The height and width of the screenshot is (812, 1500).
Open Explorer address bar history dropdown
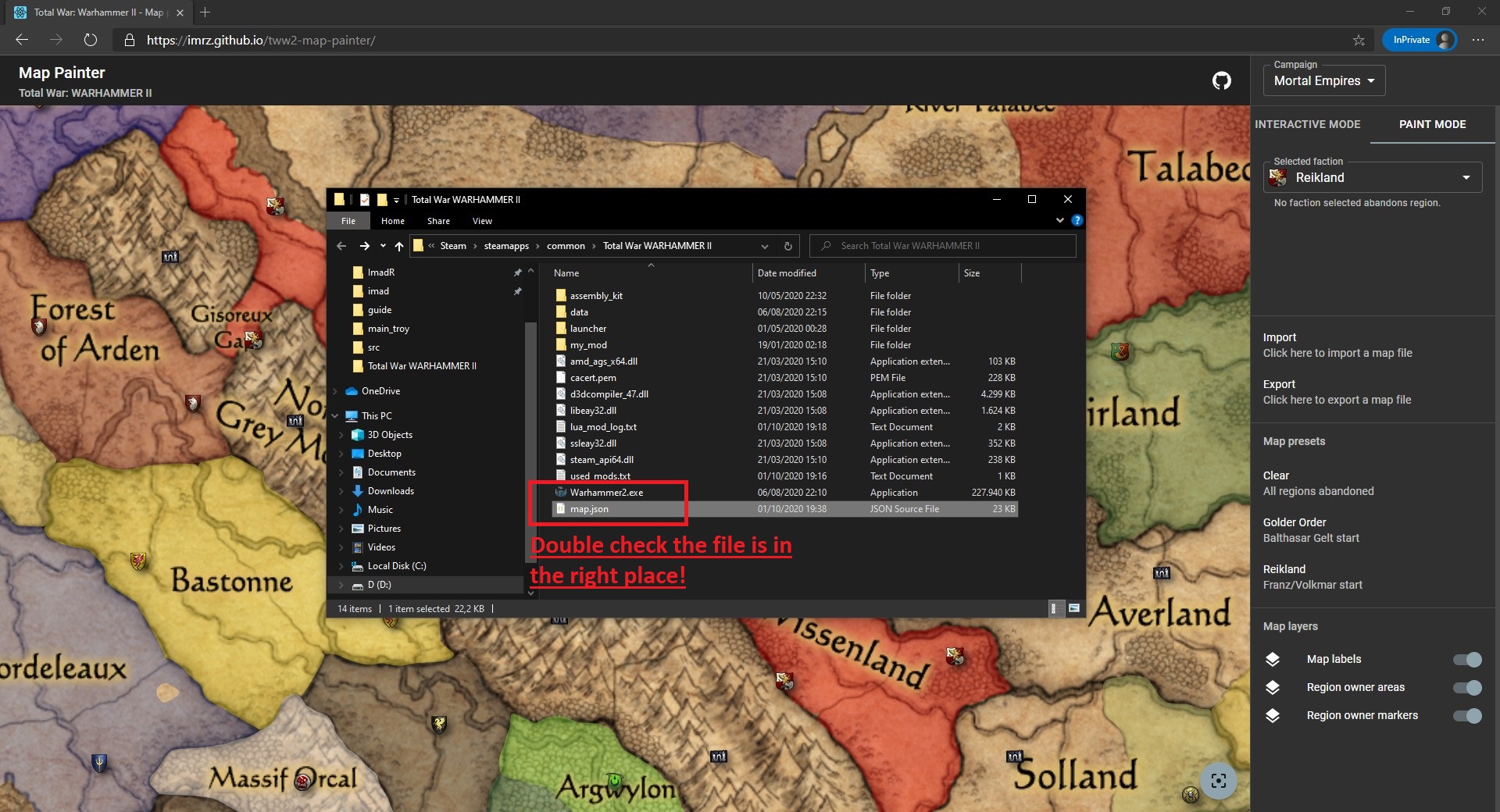(764, 246)
